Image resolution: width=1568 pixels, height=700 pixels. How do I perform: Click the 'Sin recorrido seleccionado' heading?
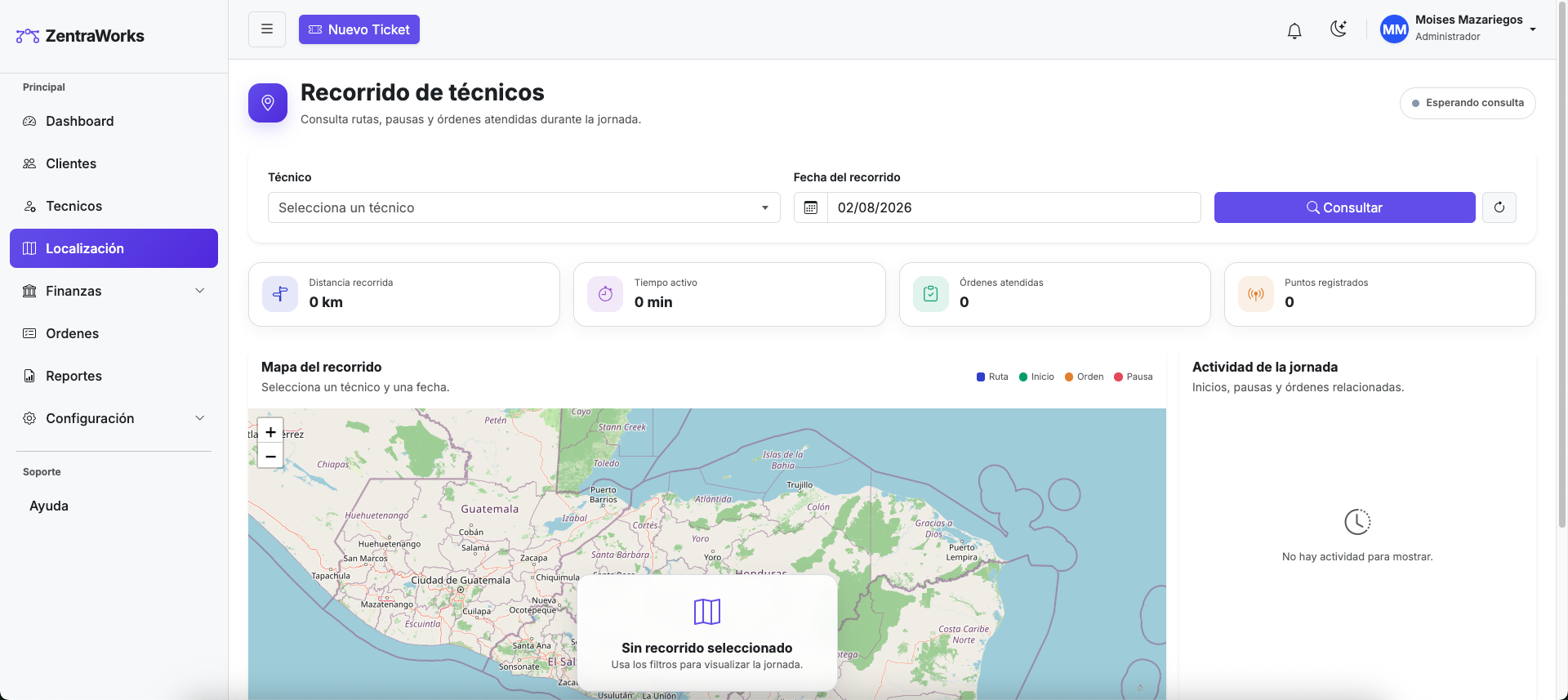point(707,648)
